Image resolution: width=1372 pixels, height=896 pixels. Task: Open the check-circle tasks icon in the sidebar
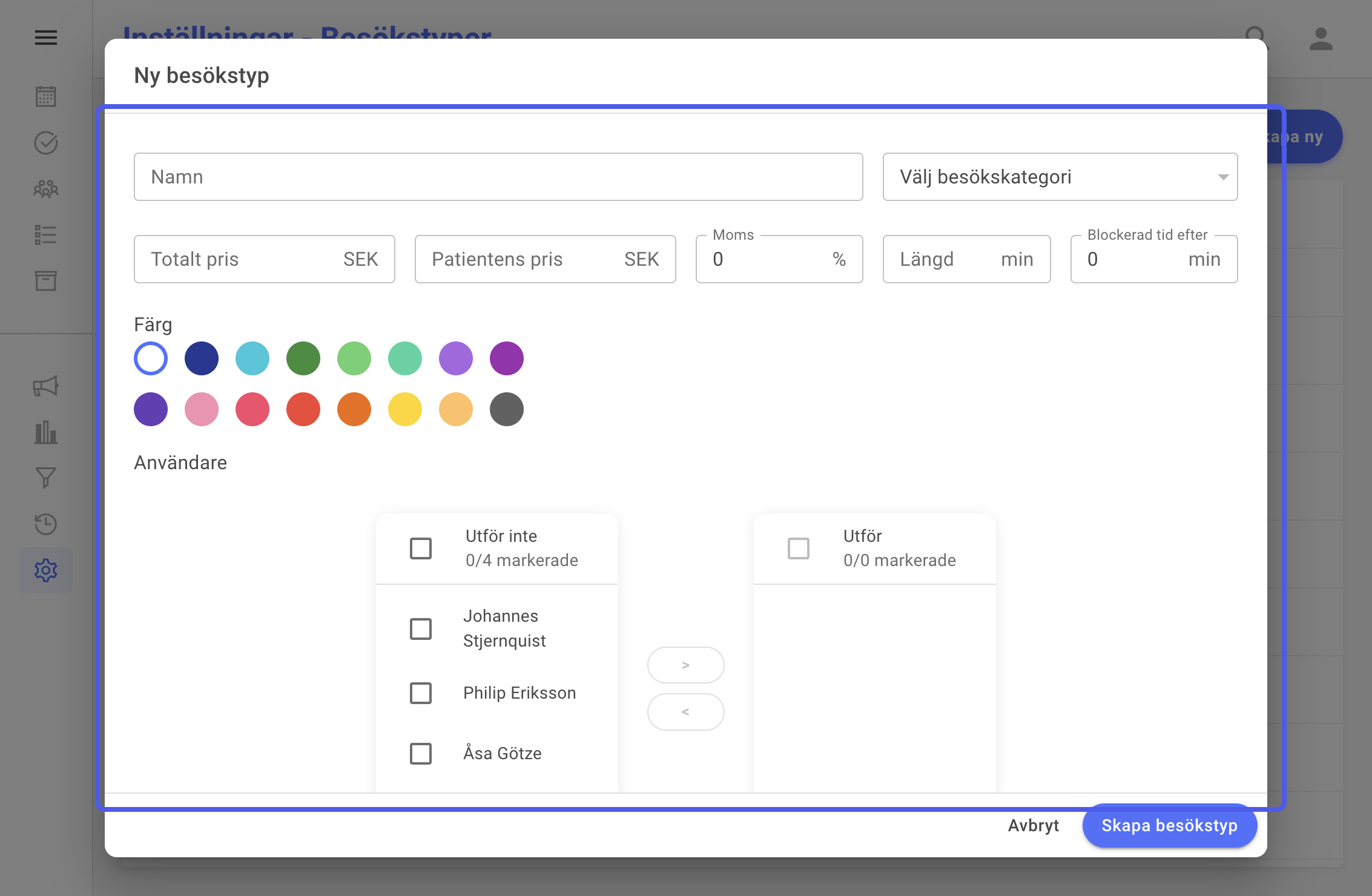(x=46, y=143)
